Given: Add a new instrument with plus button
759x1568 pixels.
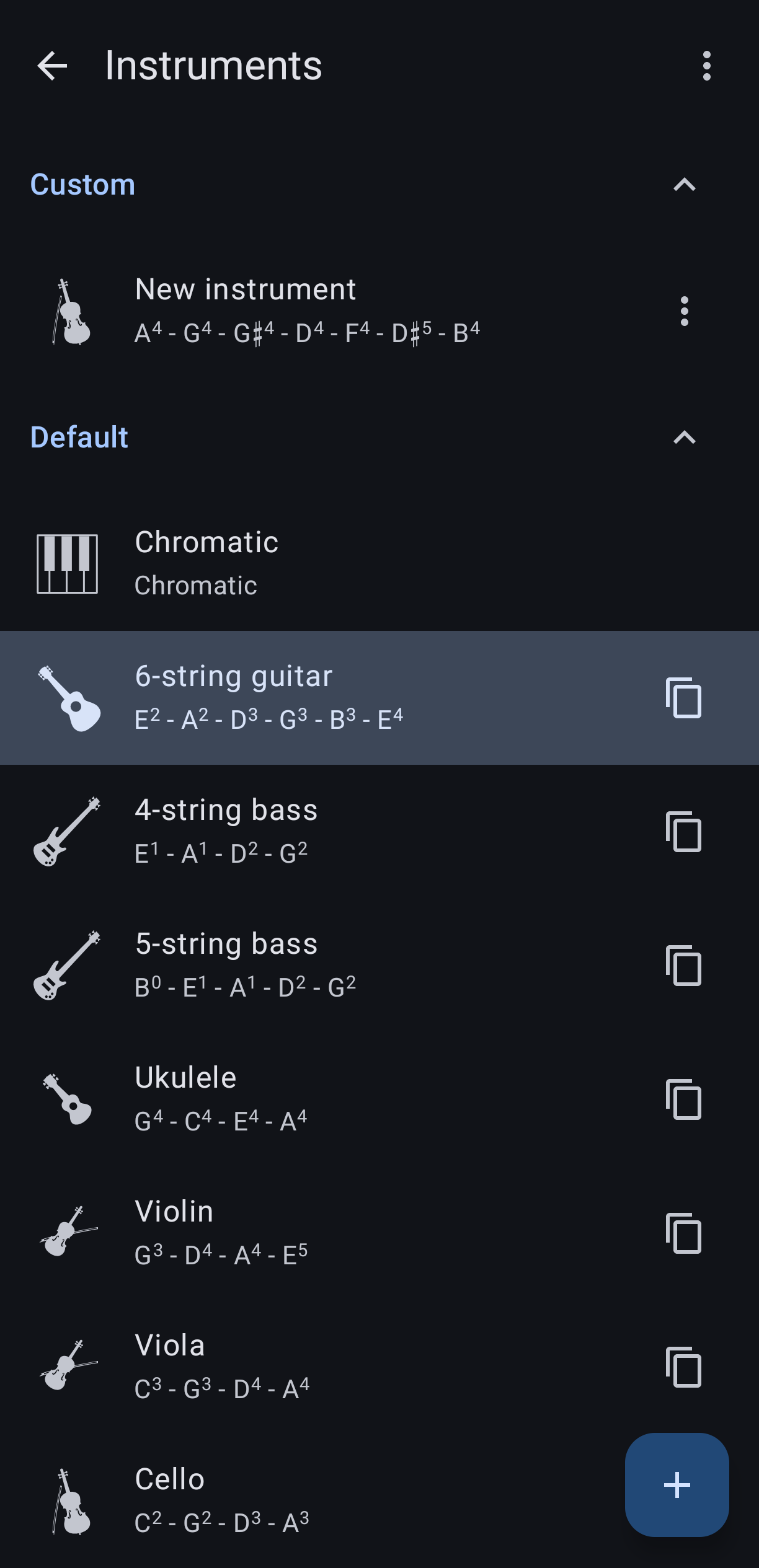Looking at the screenshot, I should pyautogui.click(x=677, y=1485).
